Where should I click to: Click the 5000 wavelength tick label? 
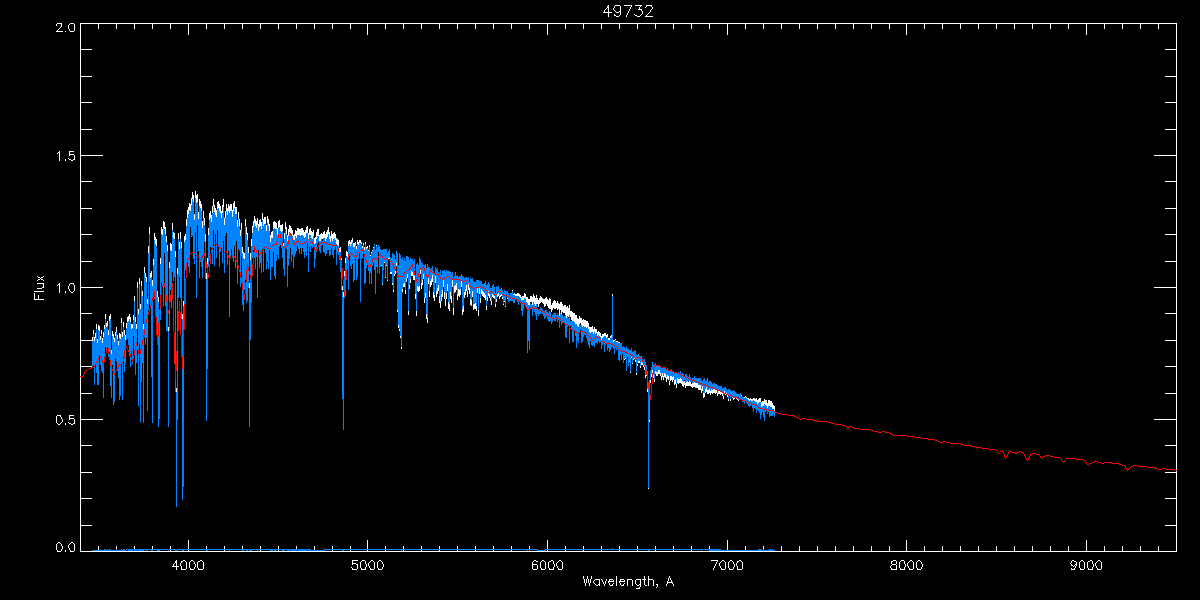[x=367, y=564]
